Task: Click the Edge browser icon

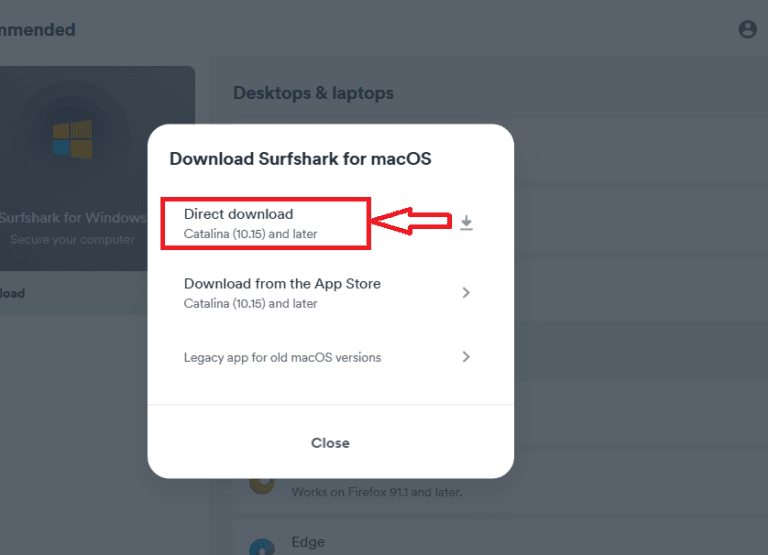Action: pos(262,547)
